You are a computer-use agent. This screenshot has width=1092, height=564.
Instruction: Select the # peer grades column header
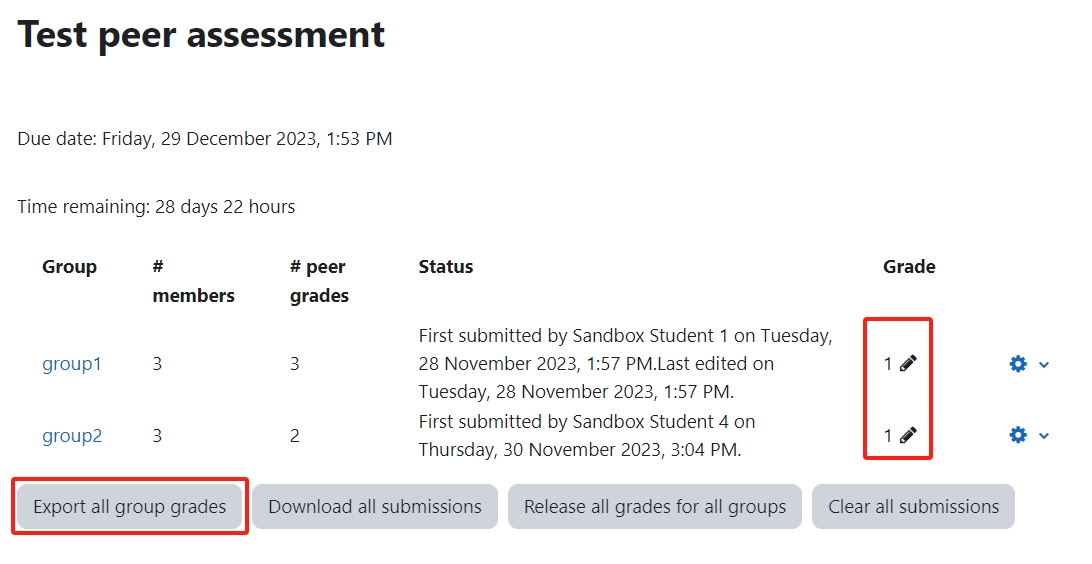tap(320, 281)
